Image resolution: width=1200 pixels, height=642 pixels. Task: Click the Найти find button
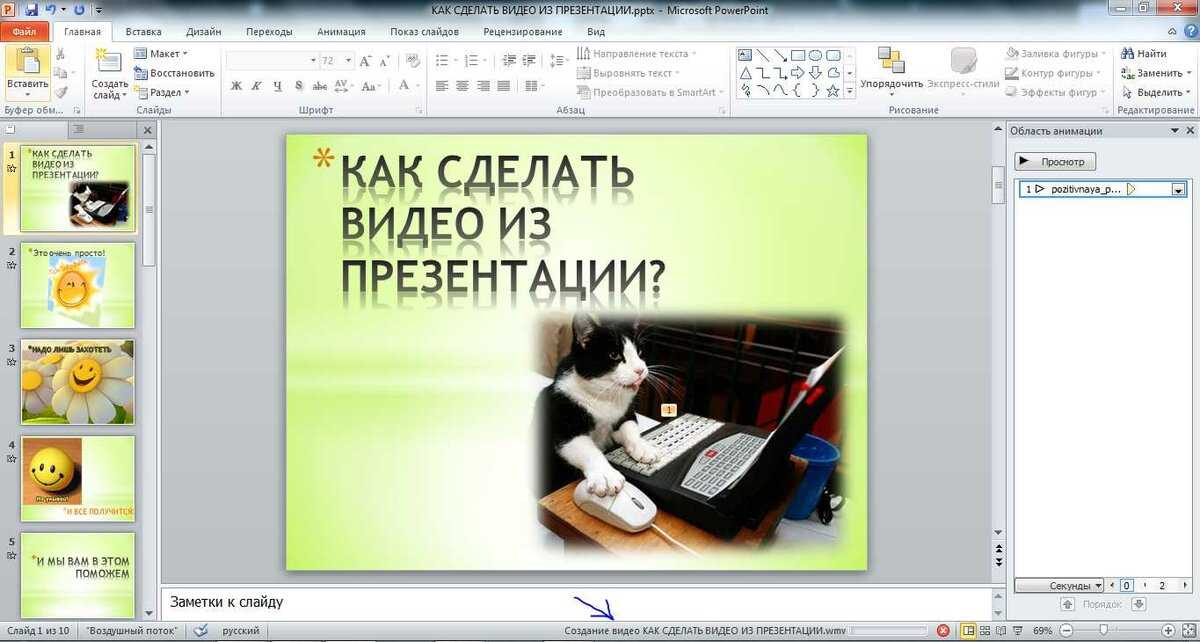click(x=1145, y=54)
